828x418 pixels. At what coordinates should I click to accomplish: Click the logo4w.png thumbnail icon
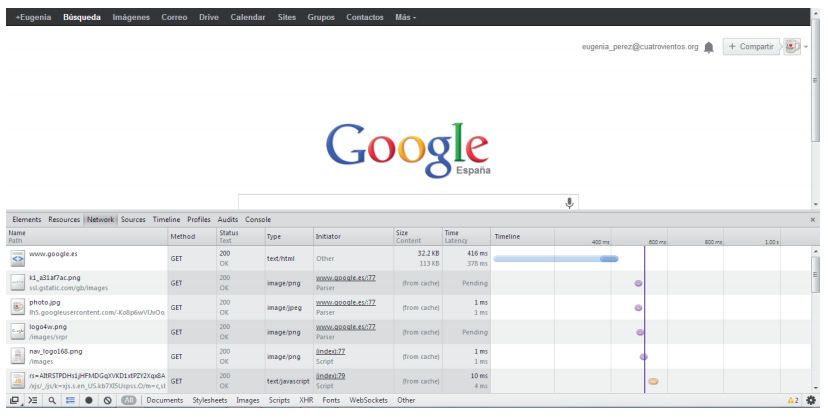(17, 332)
